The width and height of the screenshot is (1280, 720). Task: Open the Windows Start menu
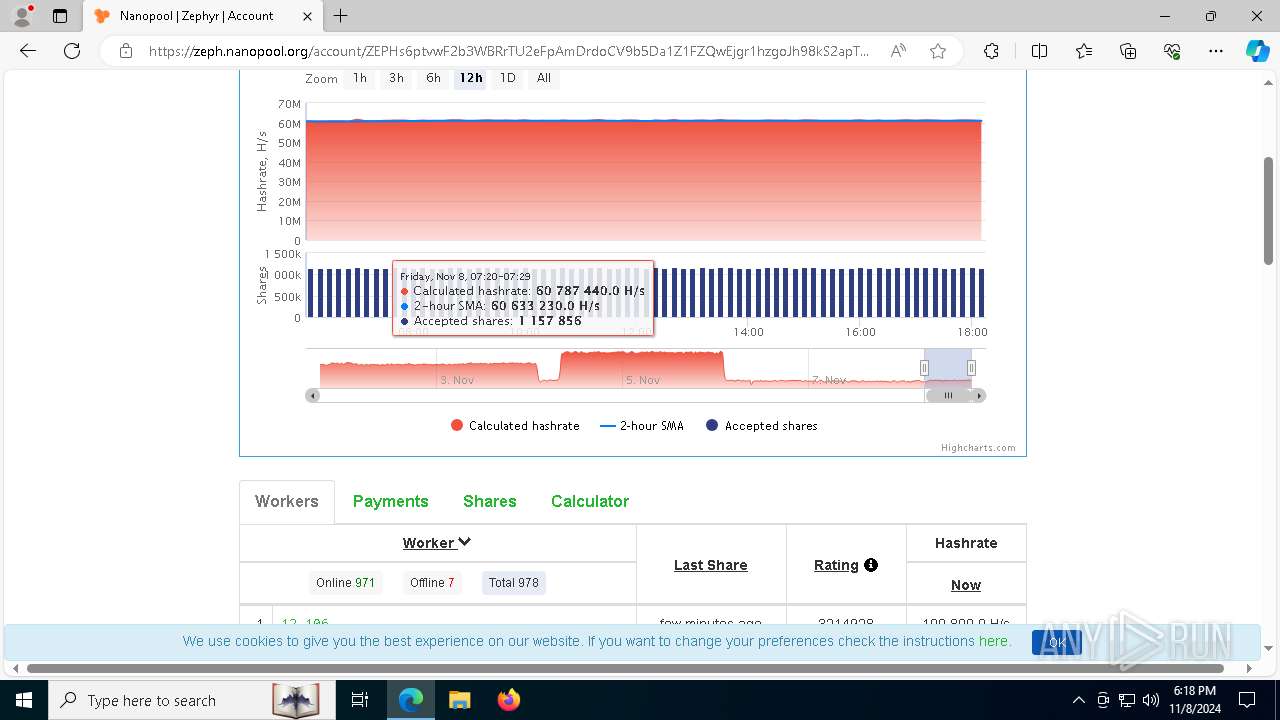[24, 700]
